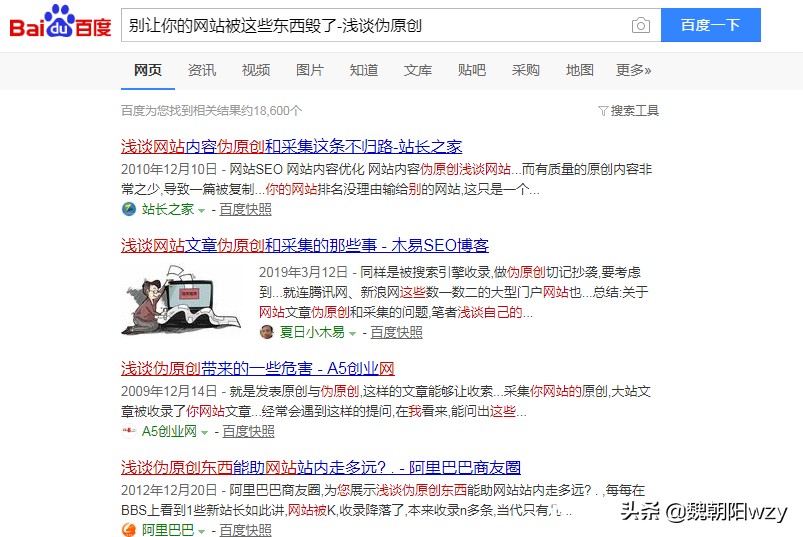Select the 网页 tab
803x537 pixels.
[148, 70]
